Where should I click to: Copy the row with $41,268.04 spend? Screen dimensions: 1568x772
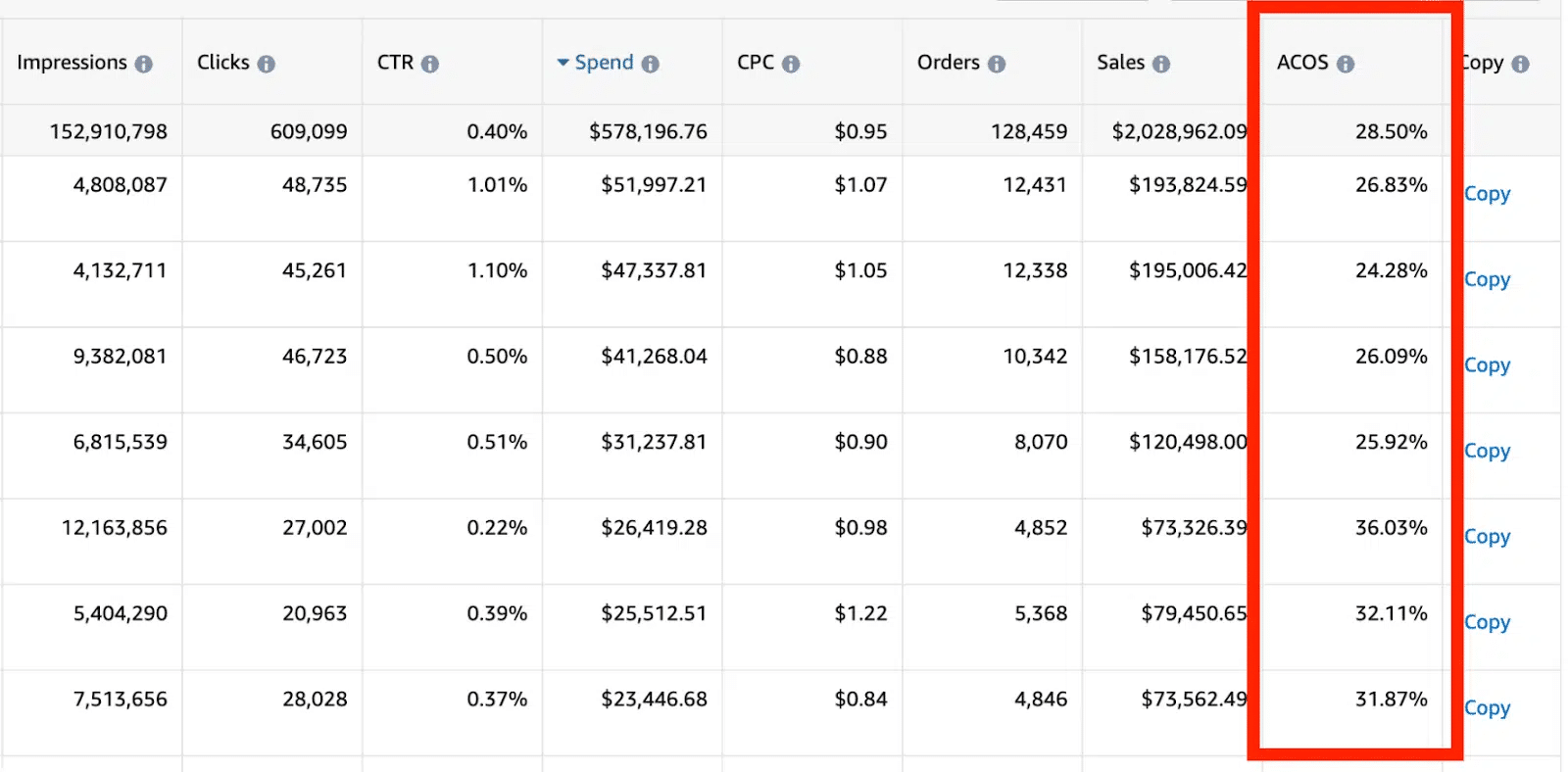pos(1487,364)
